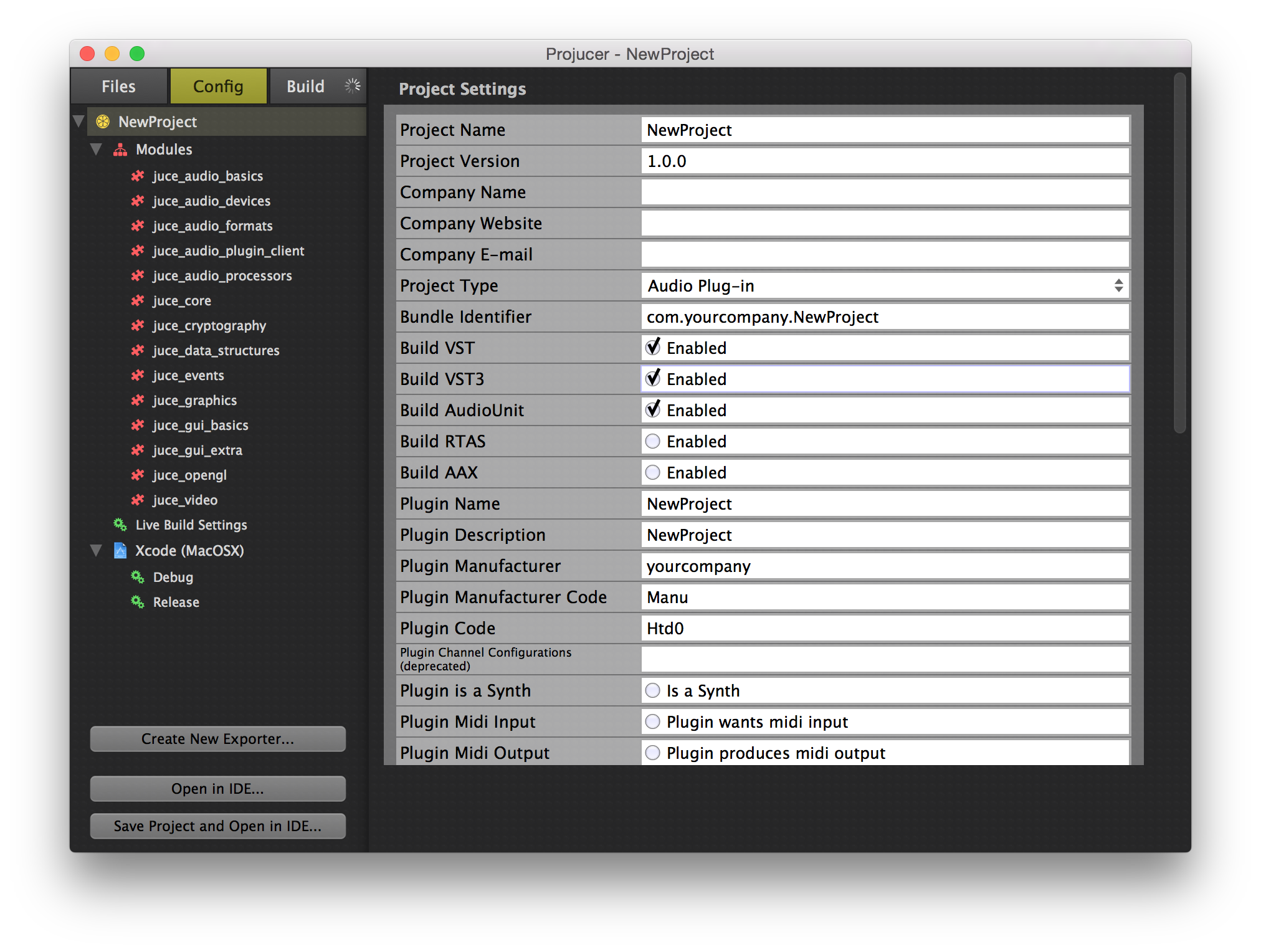This screenshot has height=952, width=1261.
Task: Disable the Build VST checkbox
Action: click(x=652, y=348)
